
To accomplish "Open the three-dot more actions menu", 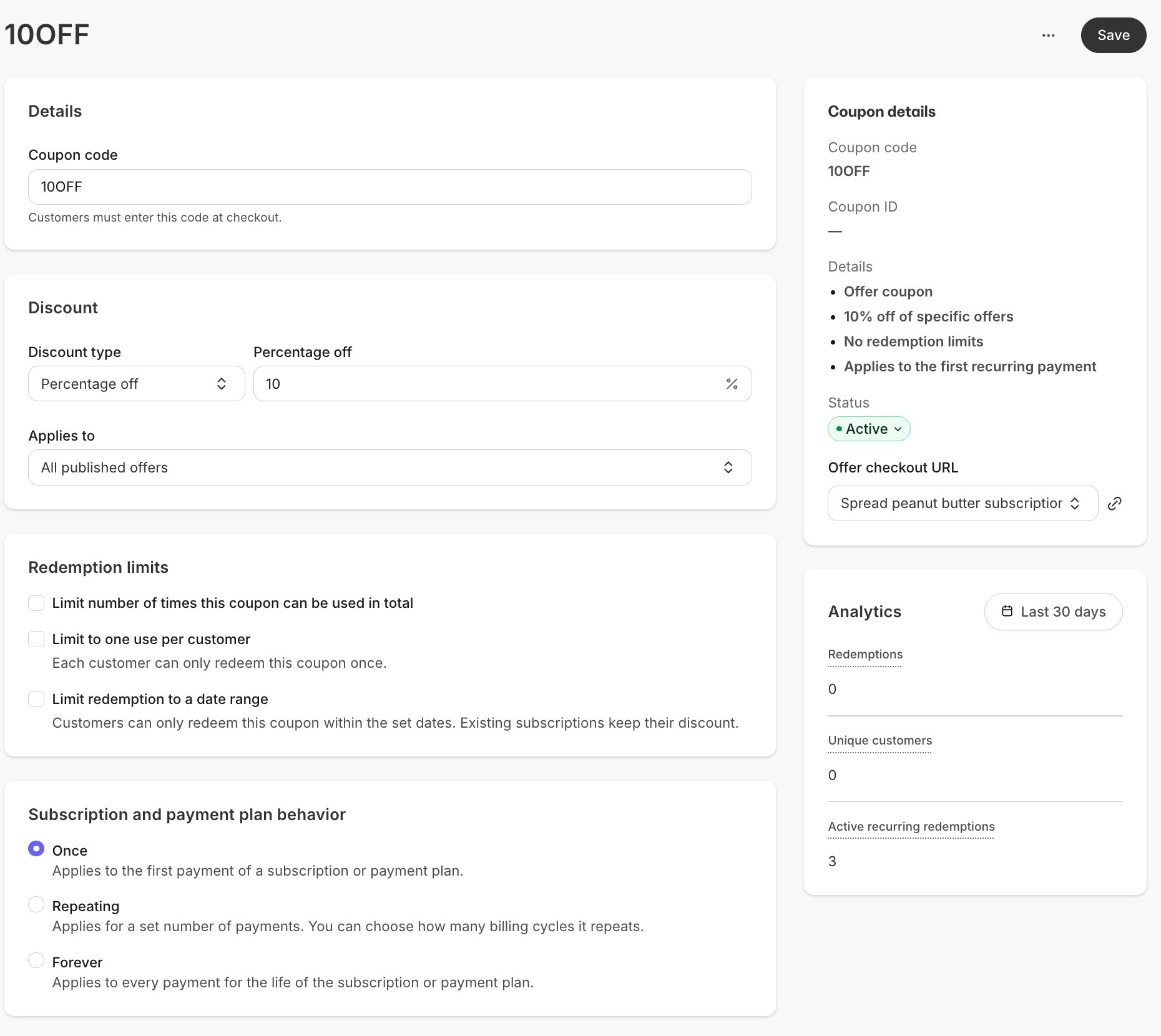I will pos(1049,36).
